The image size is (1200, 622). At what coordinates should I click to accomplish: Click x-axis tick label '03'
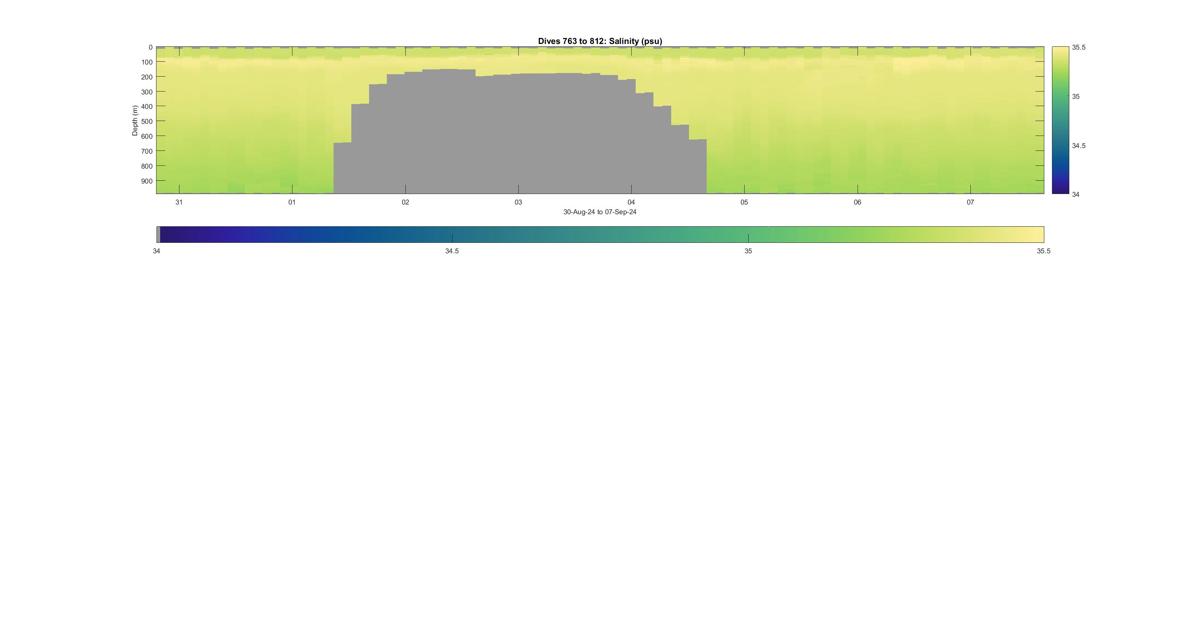click(518, 202)
